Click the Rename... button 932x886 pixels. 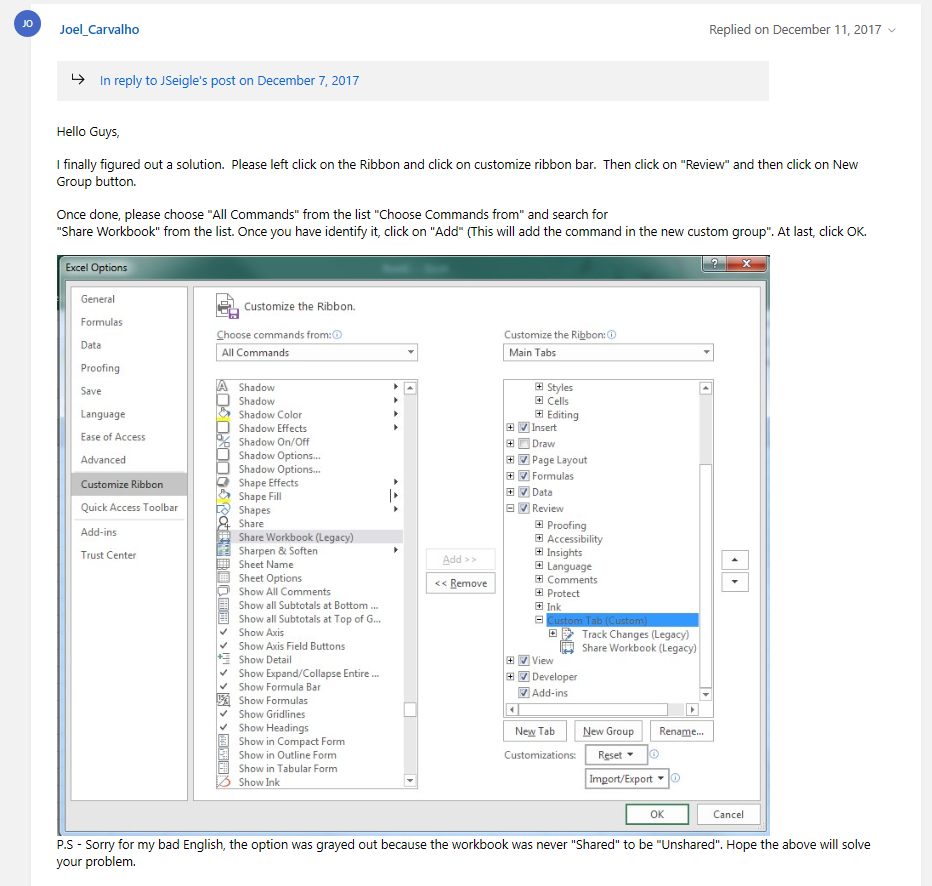[x=682, y=731]
